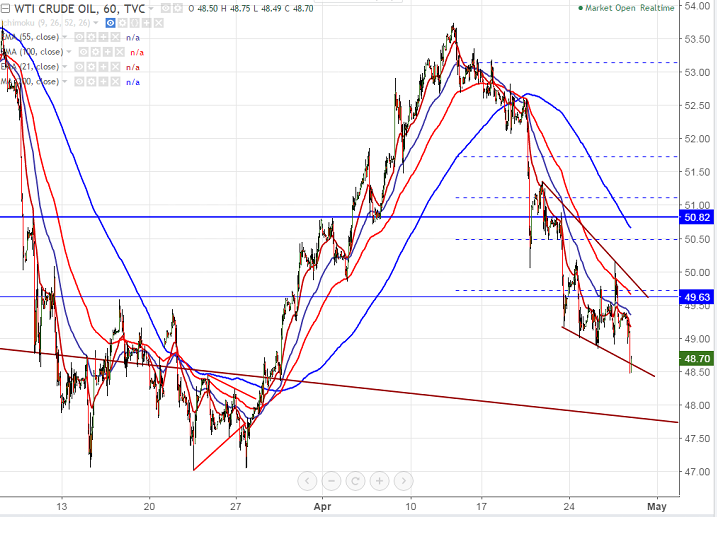Click the Apr label on the time axis

322,506
